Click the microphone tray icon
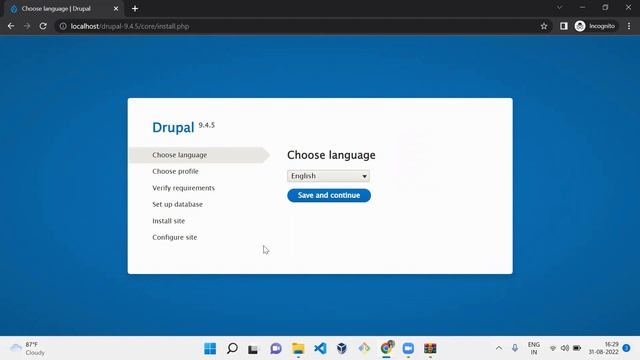640x360 pixels. coord(515,348)
